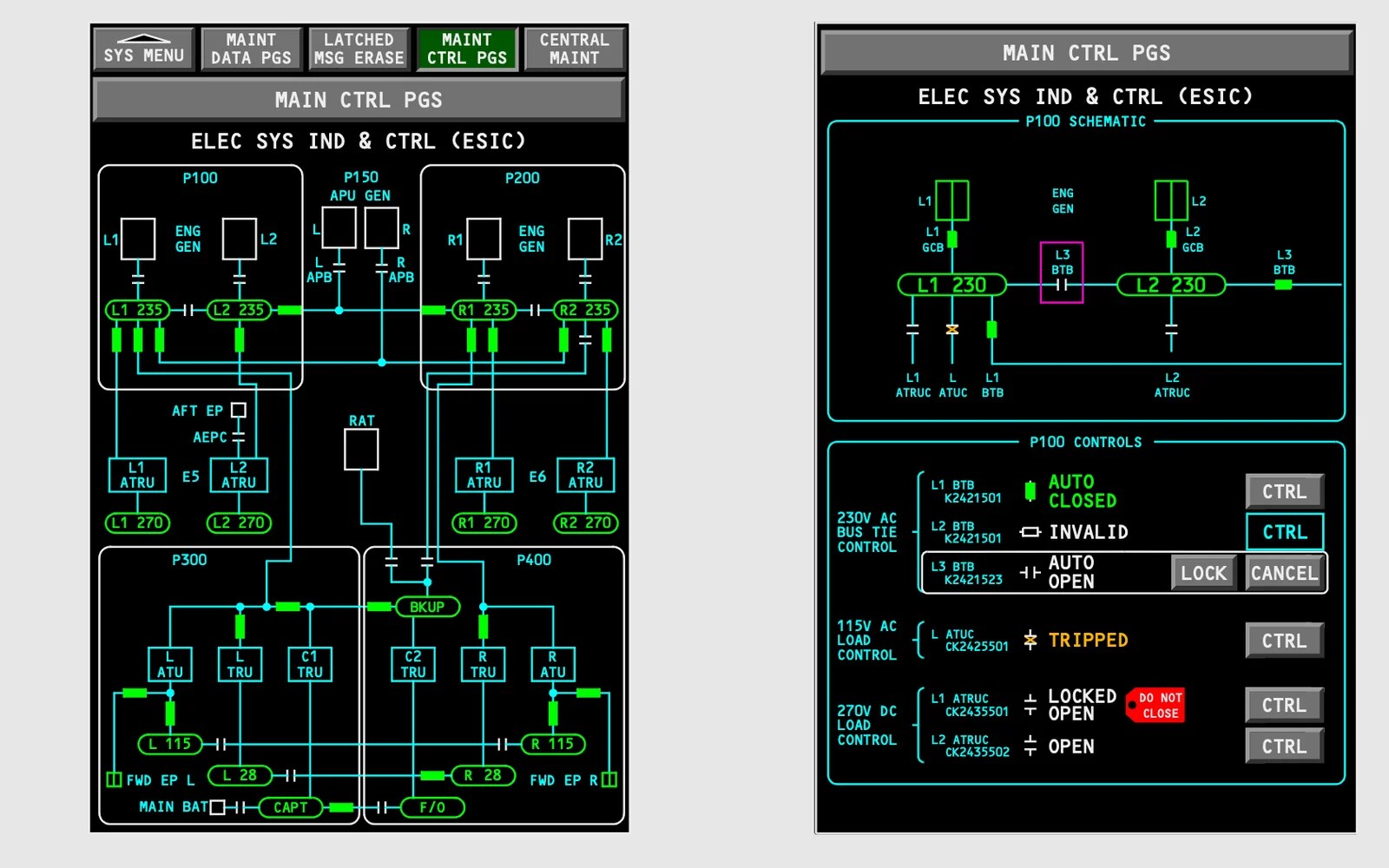Image resolution: width=1389 pixels, height=868 pixels.
Task: Click the red DO NOT CLOSE warning tag
Action: click(1155, 706)
